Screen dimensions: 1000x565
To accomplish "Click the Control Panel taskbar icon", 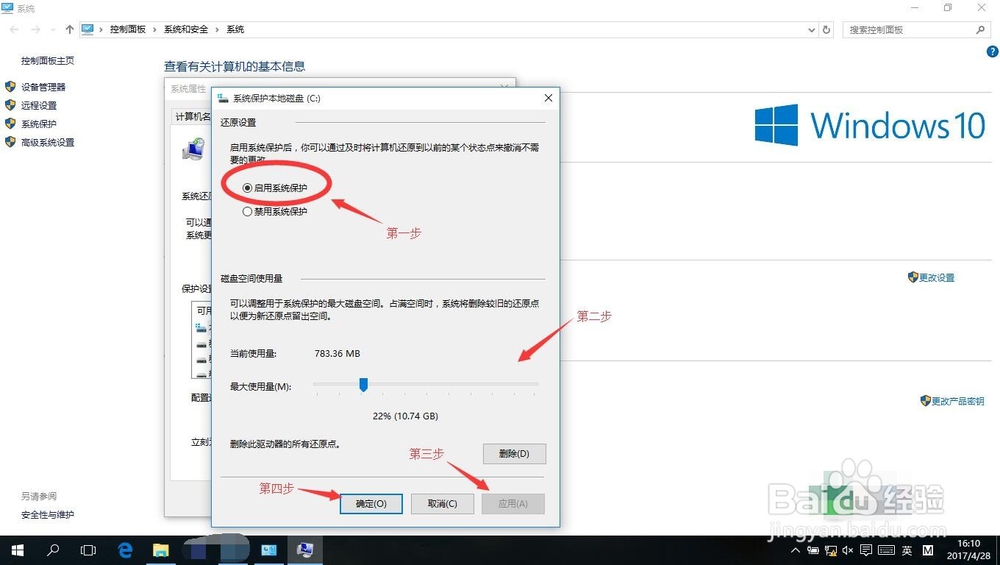I will (x=269, y=550).
